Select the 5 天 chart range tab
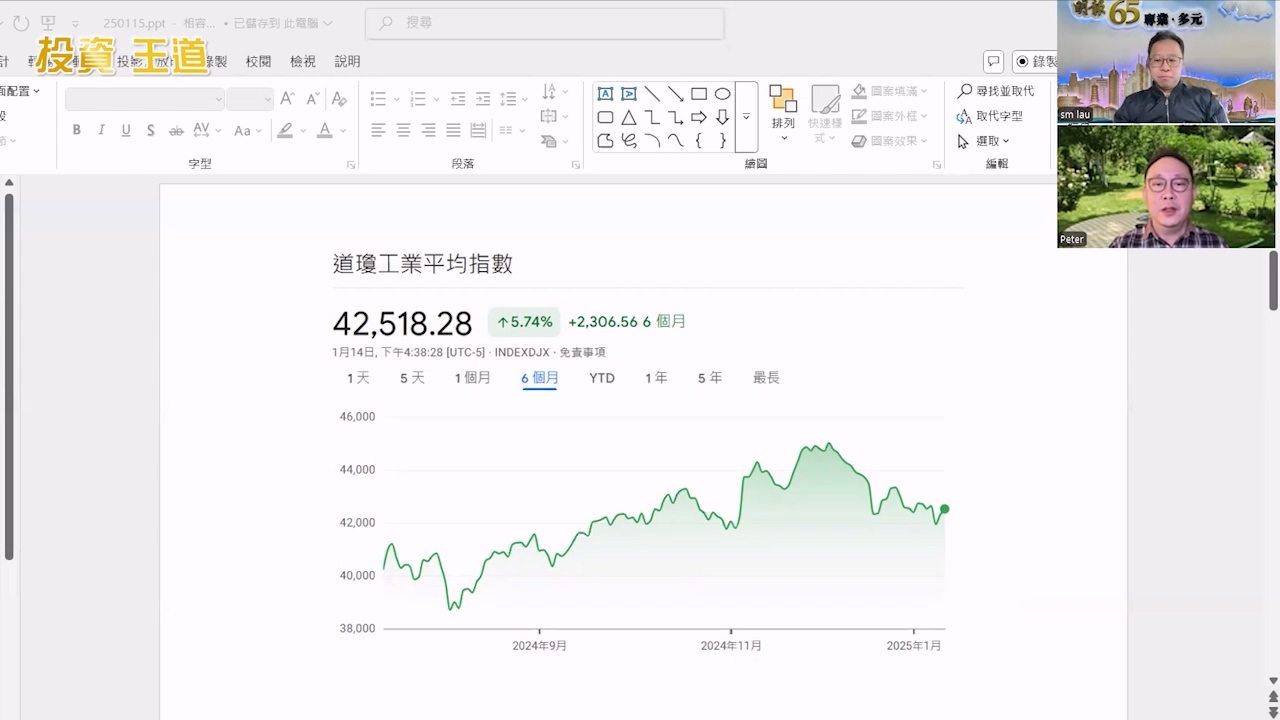This screenshot has width=1280, height=720. pos(412,378)
